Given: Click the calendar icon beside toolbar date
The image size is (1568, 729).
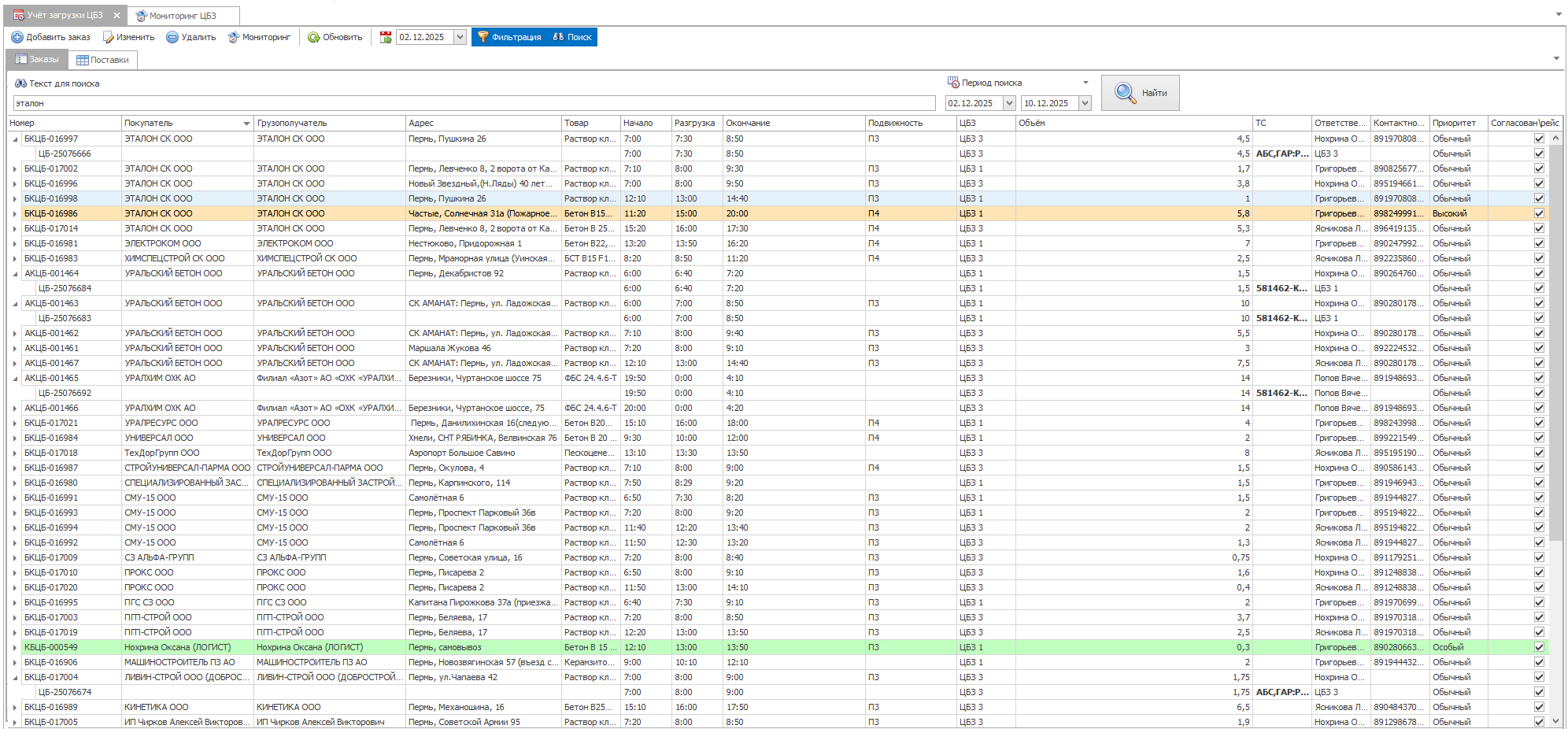Looking at the screenshot, I should pos(386,37).
